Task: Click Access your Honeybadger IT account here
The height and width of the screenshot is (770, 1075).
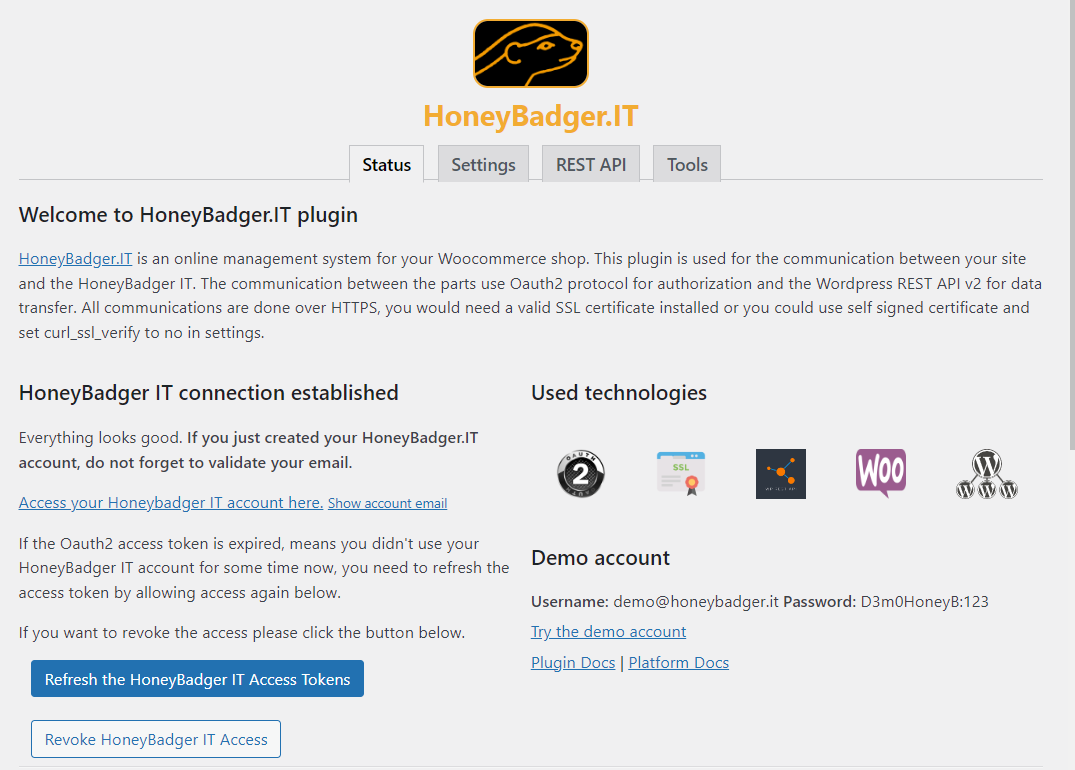Action: [x=170, y=502]
